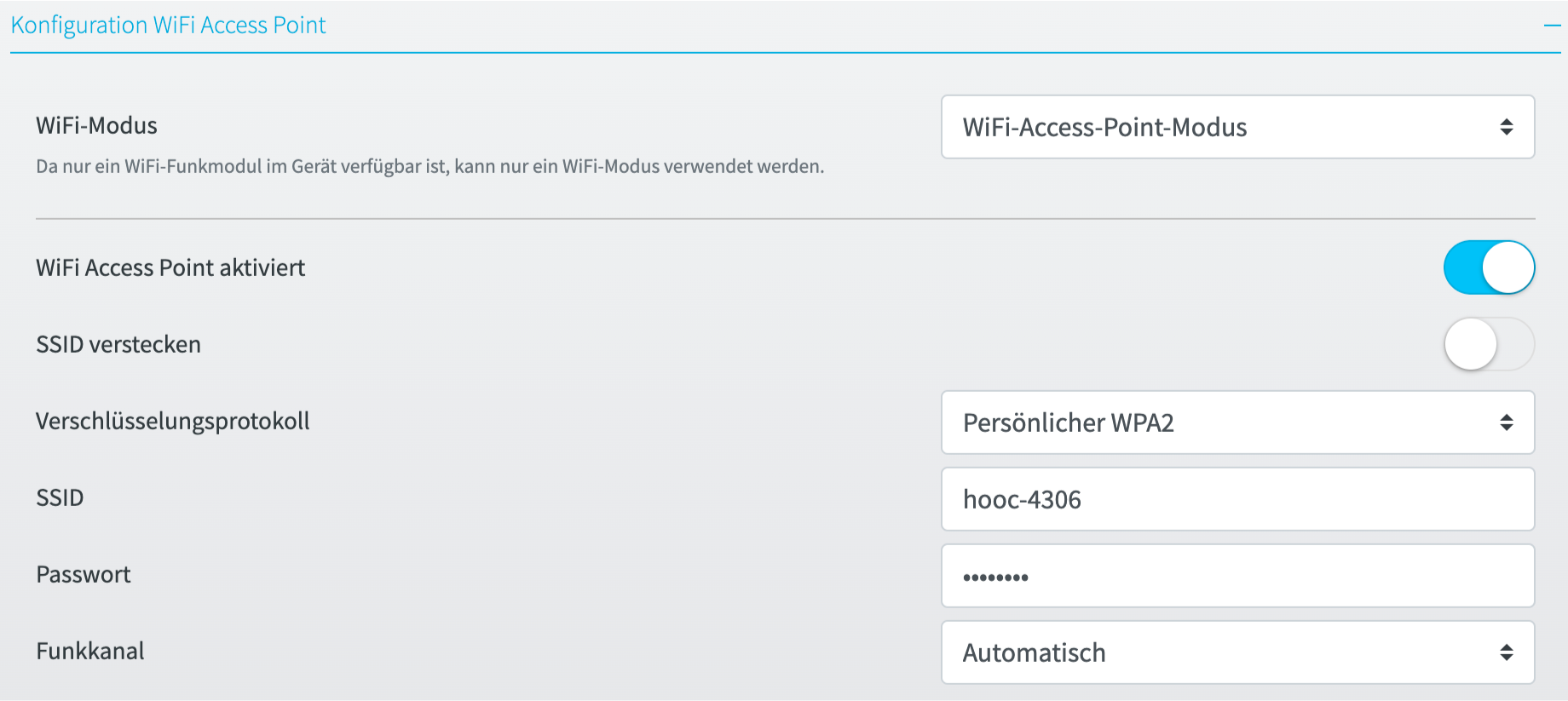This screenshot has height=701, width=1568.
Task: Click the SSID input field hooc-4306
Action: (x=1237, y=499)
